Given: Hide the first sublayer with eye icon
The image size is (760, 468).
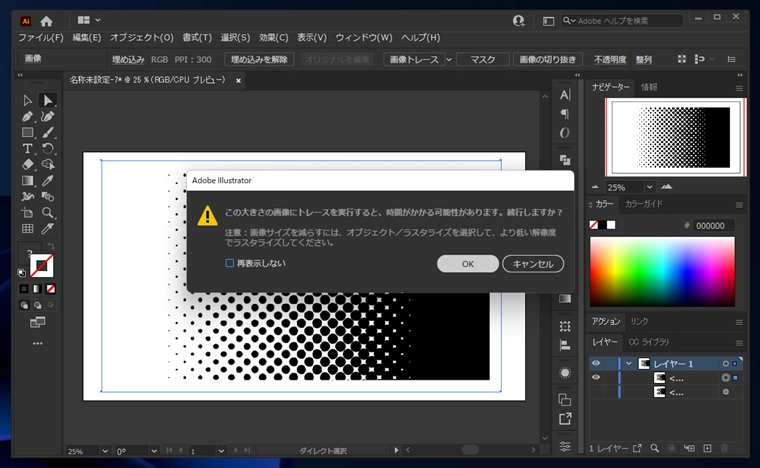Looking at the screenshot, I should tap(596, 377).
